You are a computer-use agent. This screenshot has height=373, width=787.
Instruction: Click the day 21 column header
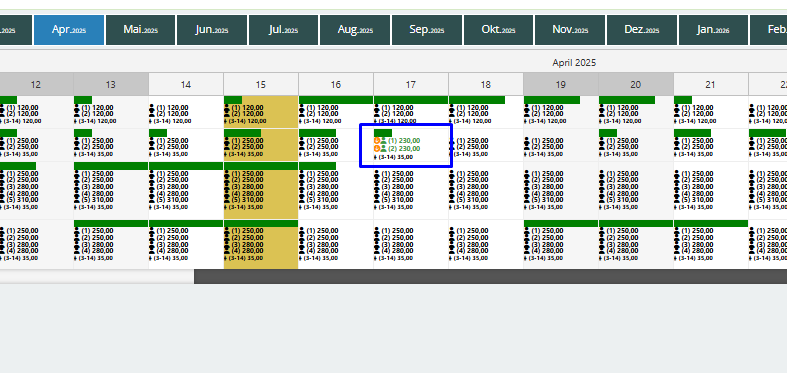tap(711, 84)
